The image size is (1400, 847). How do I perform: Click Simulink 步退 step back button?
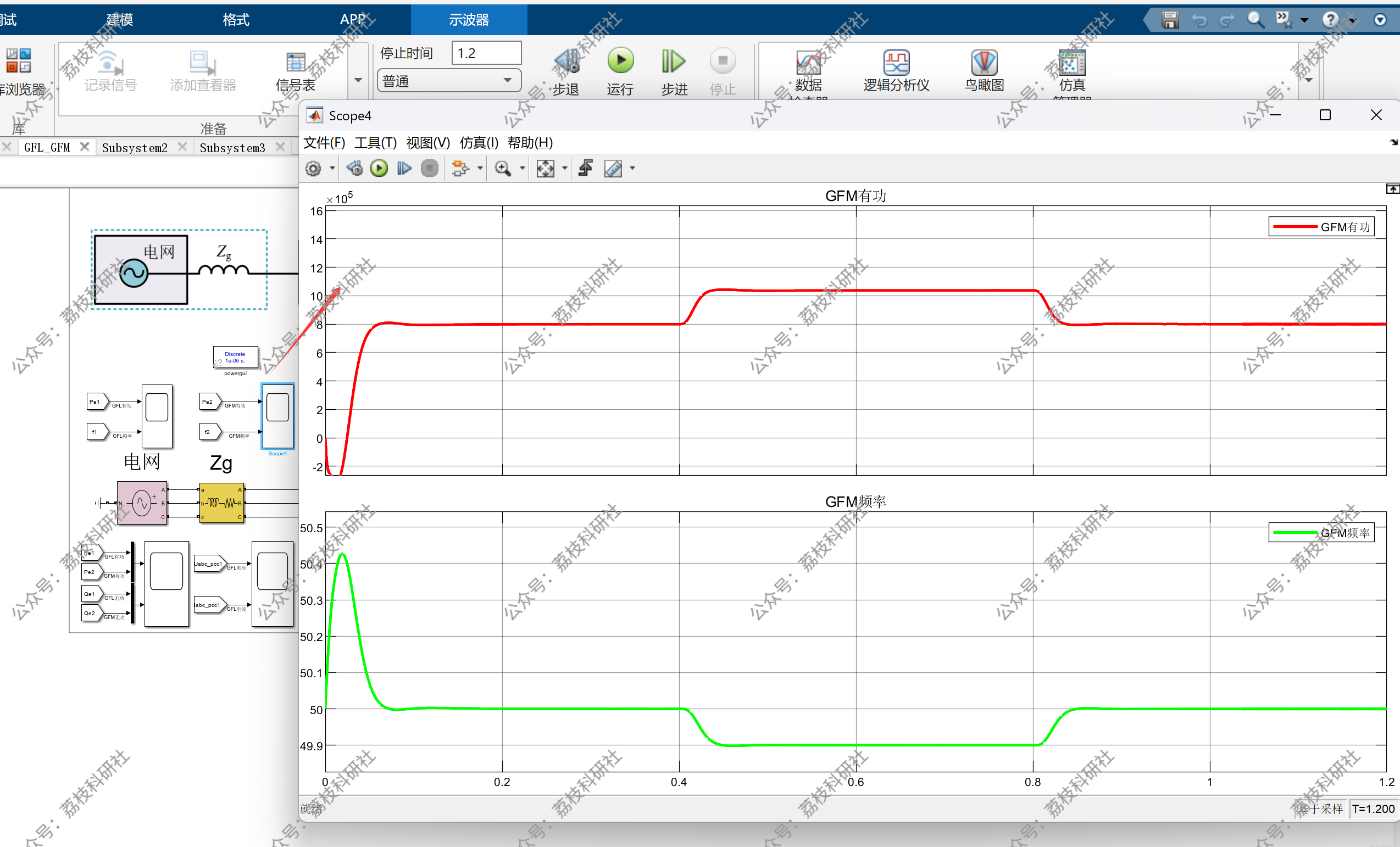coord(566,71)
